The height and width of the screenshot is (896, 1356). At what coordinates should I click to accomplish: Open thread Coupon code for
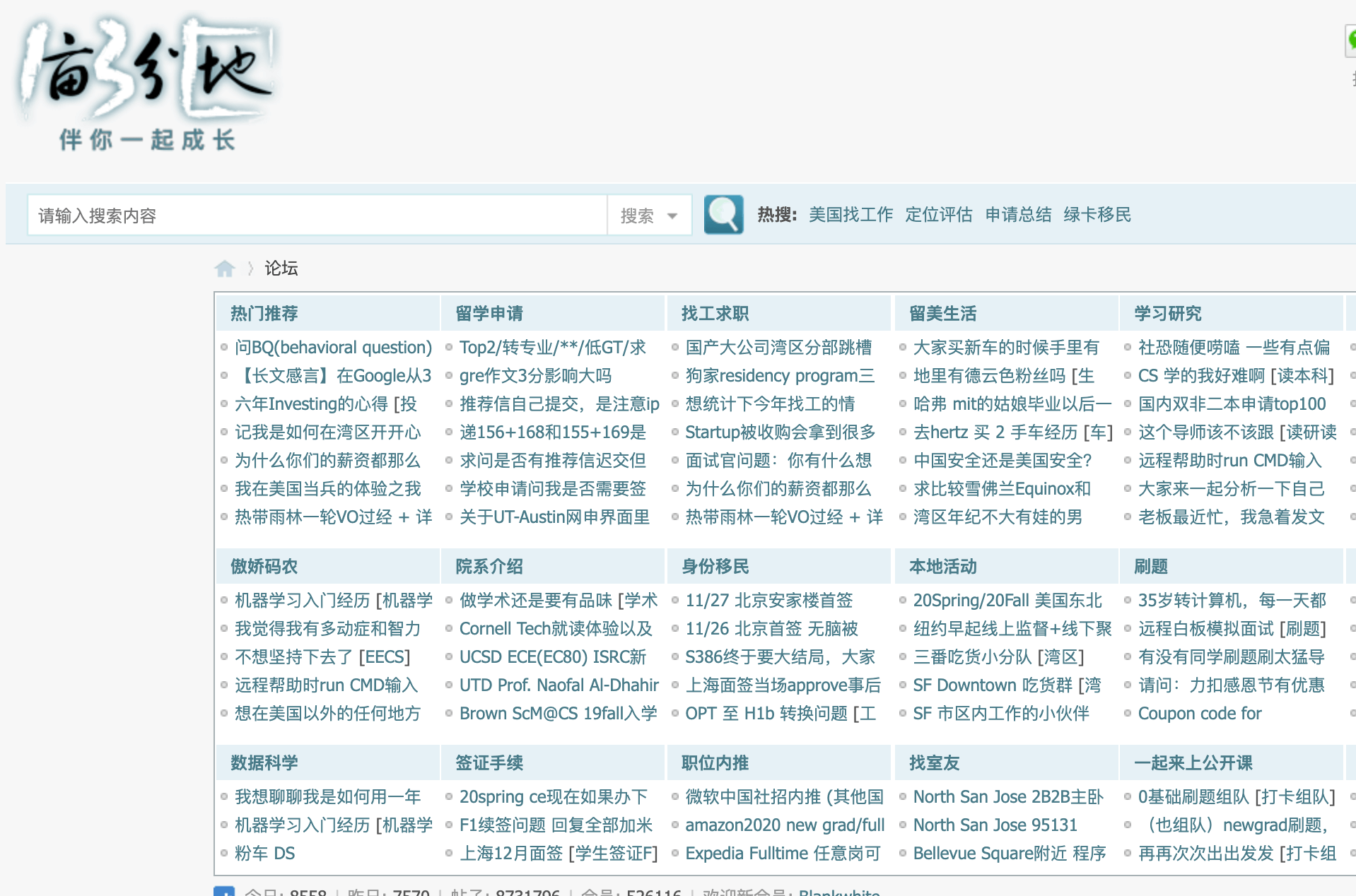1200,713
